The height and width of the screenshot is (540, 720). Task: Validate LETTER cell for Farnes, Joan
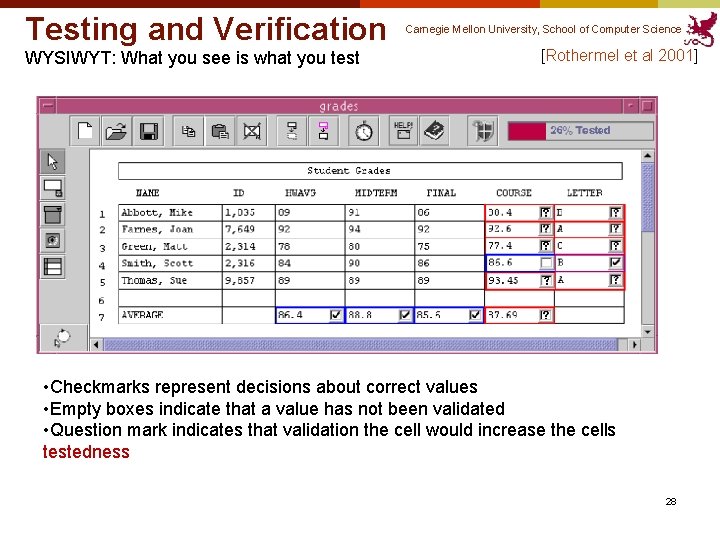pos(615,229)
